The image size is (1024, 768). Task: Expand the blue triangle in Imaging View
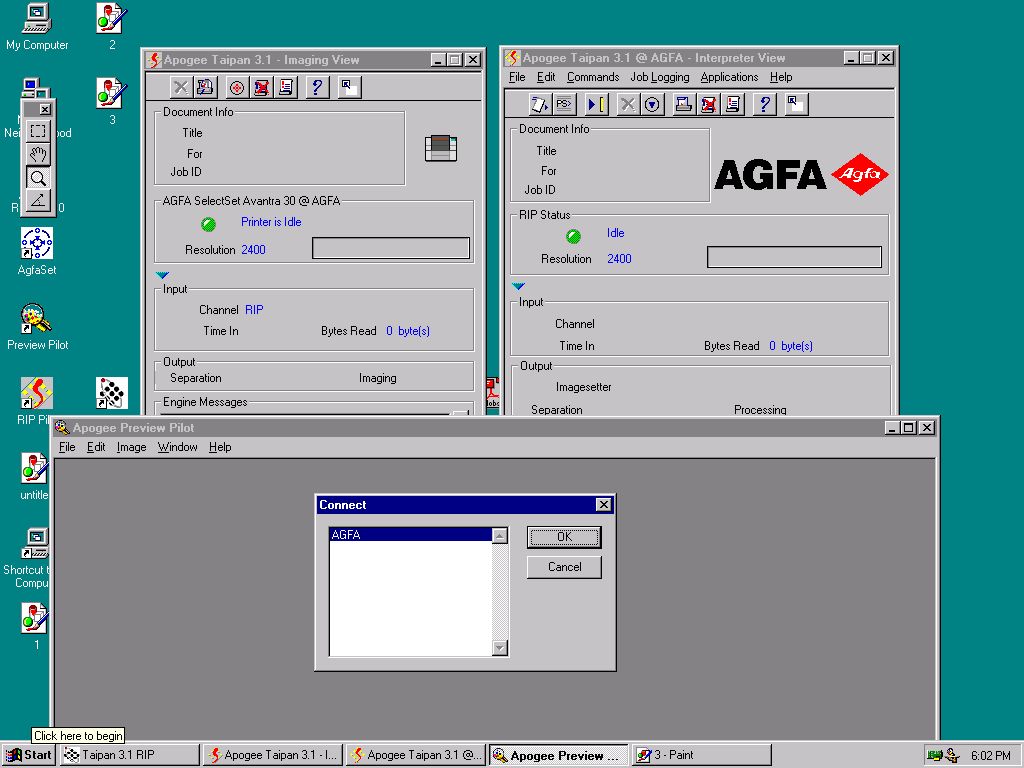pyautogui.click(x=163, y=275)
